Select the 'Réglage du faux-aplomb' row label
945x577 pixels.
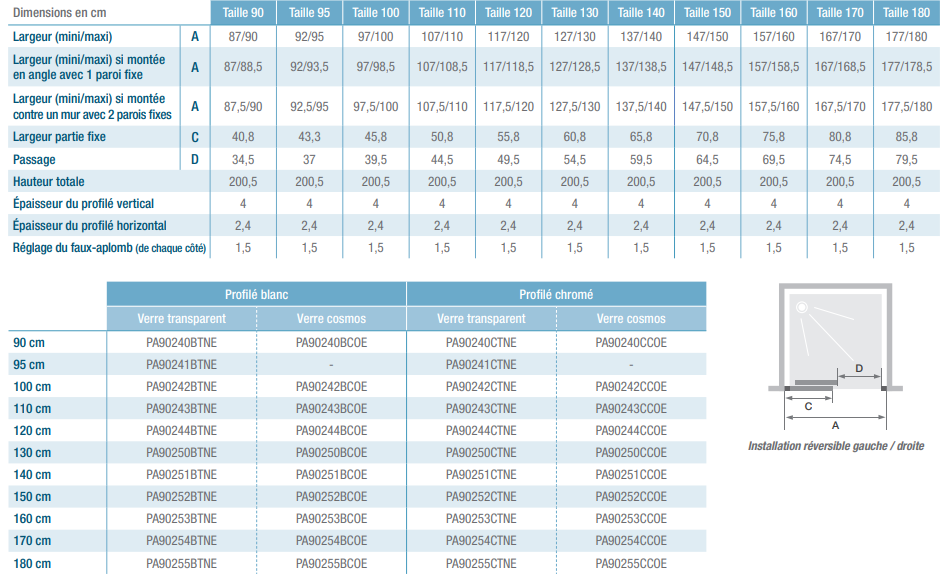coord(109,248)
